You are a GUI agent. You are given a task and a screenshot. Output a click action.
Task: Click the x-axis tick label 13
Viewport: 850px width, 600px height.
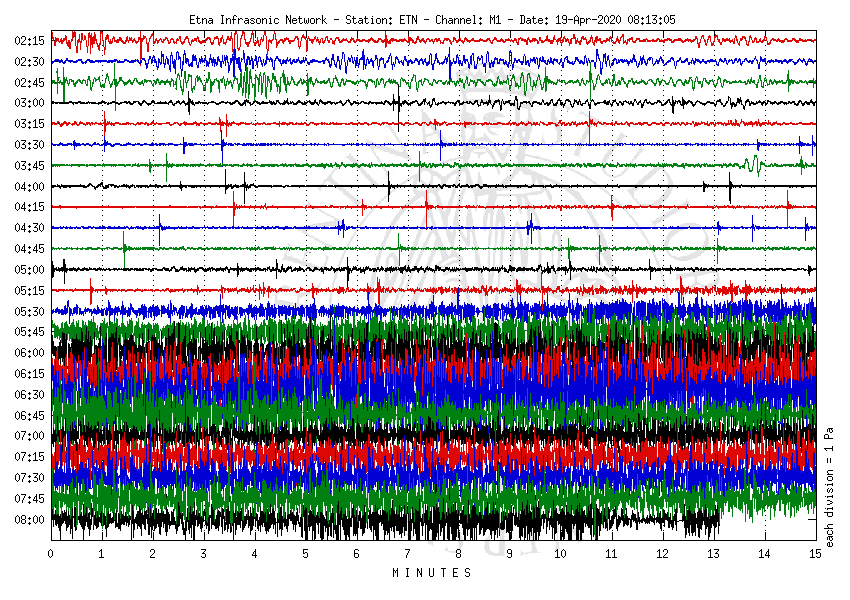(x=713, y=553)
